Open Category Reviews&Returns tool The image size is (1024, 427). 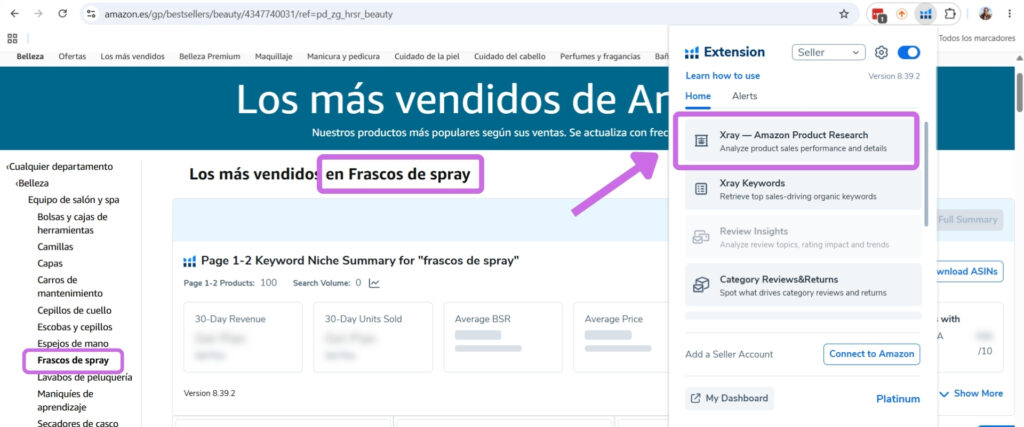(x=803, y=285)
